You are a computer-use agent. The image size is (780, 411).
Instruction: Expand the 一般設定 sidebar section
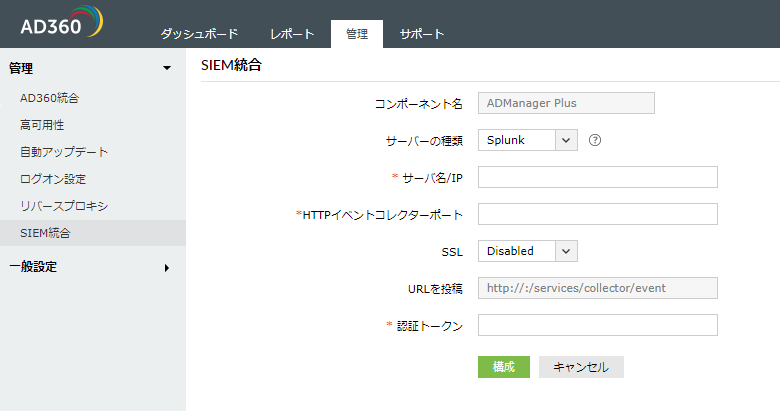[166, 267]
